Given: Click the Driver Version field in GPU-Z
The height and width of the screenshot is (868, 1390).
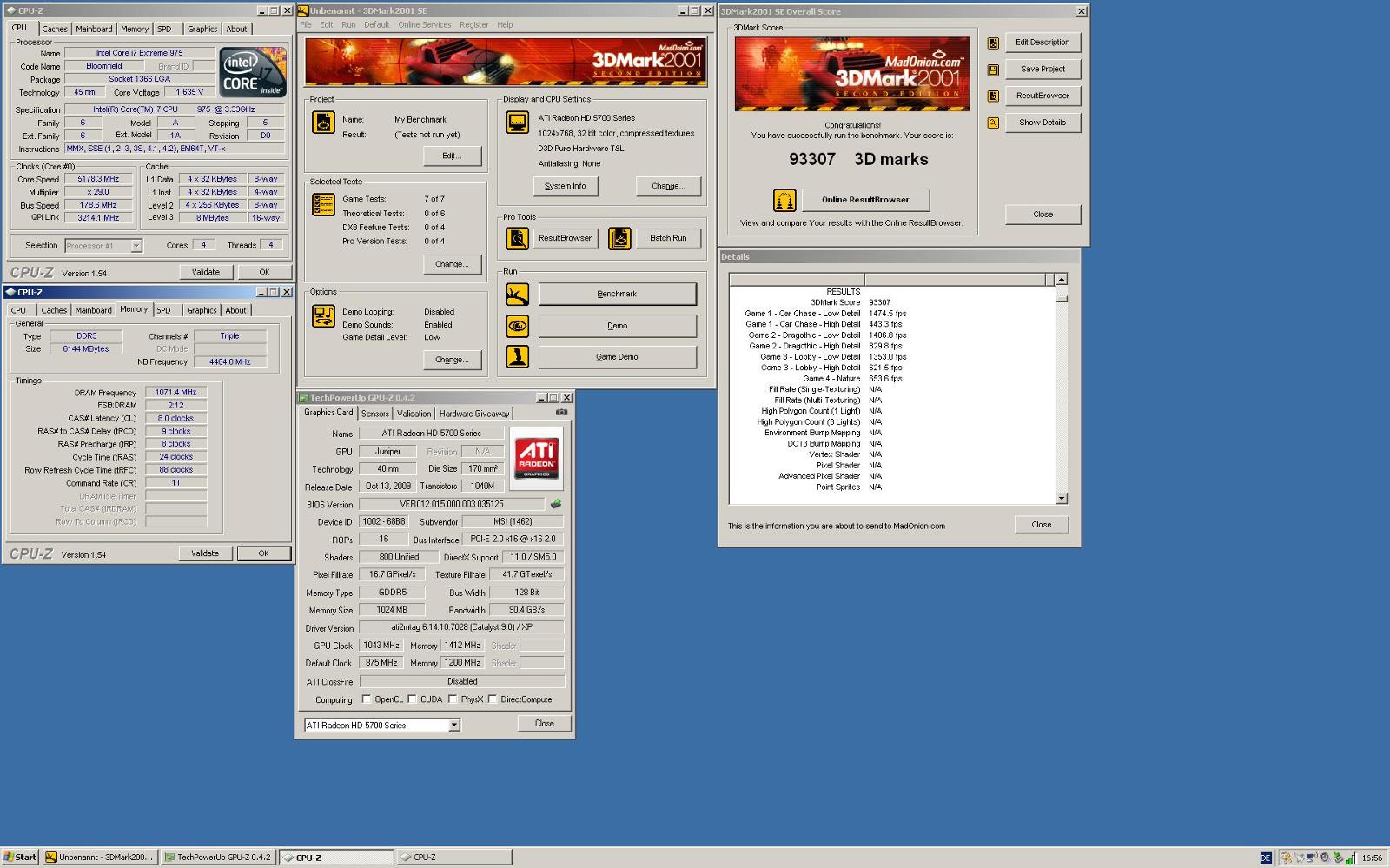Looking at the screenshot, I should point(461,627).
